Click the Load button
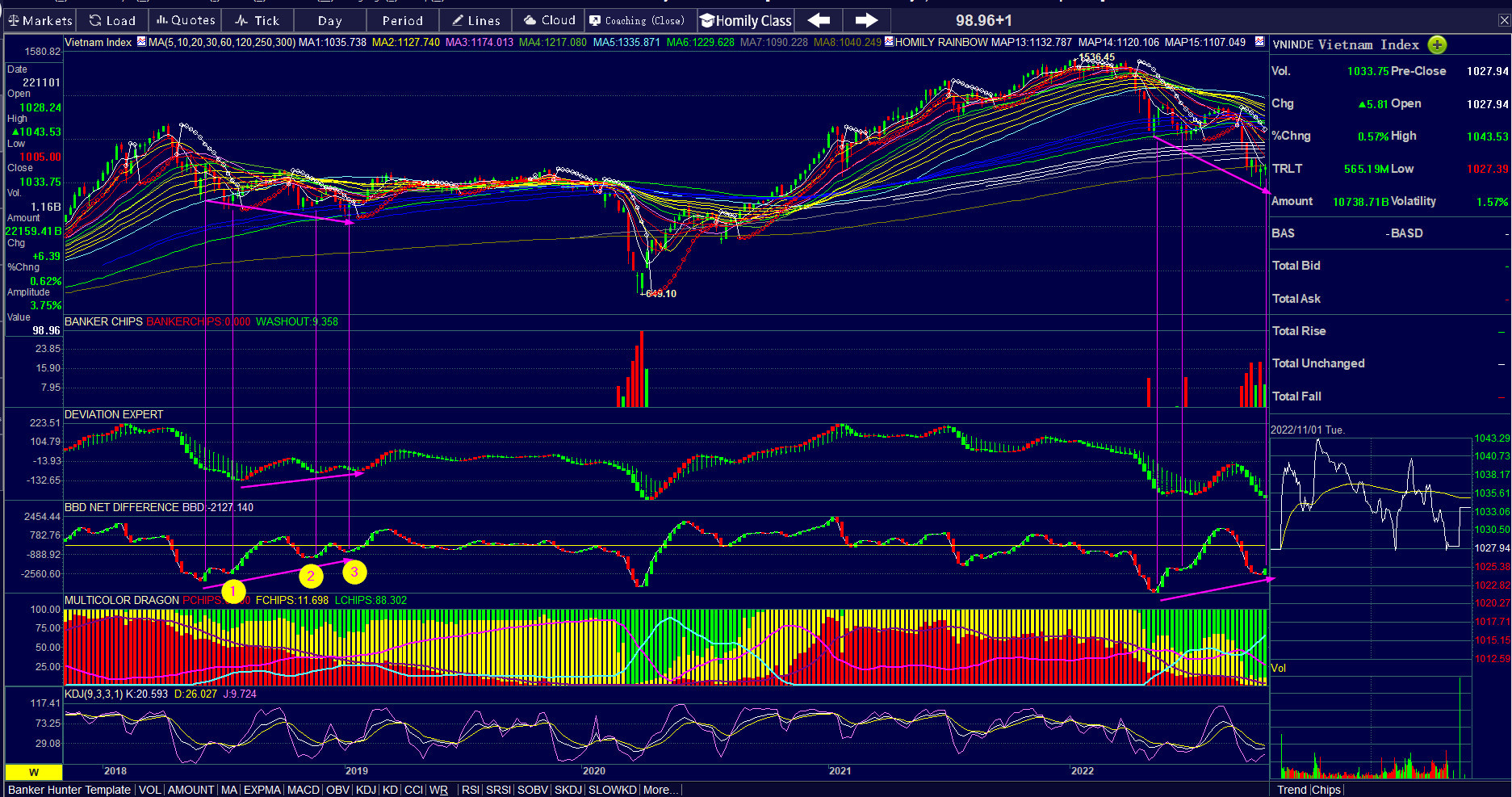 [x=112, y=20]
